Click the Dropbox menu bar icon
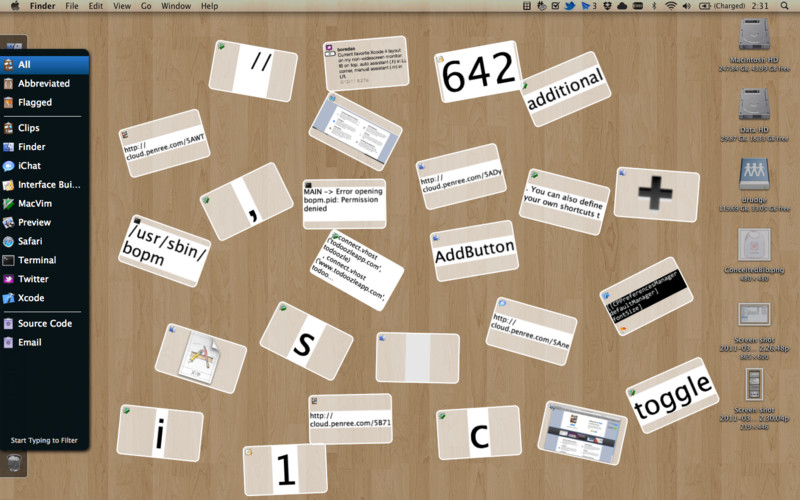The image size is (800, 500). coord(607,6)
